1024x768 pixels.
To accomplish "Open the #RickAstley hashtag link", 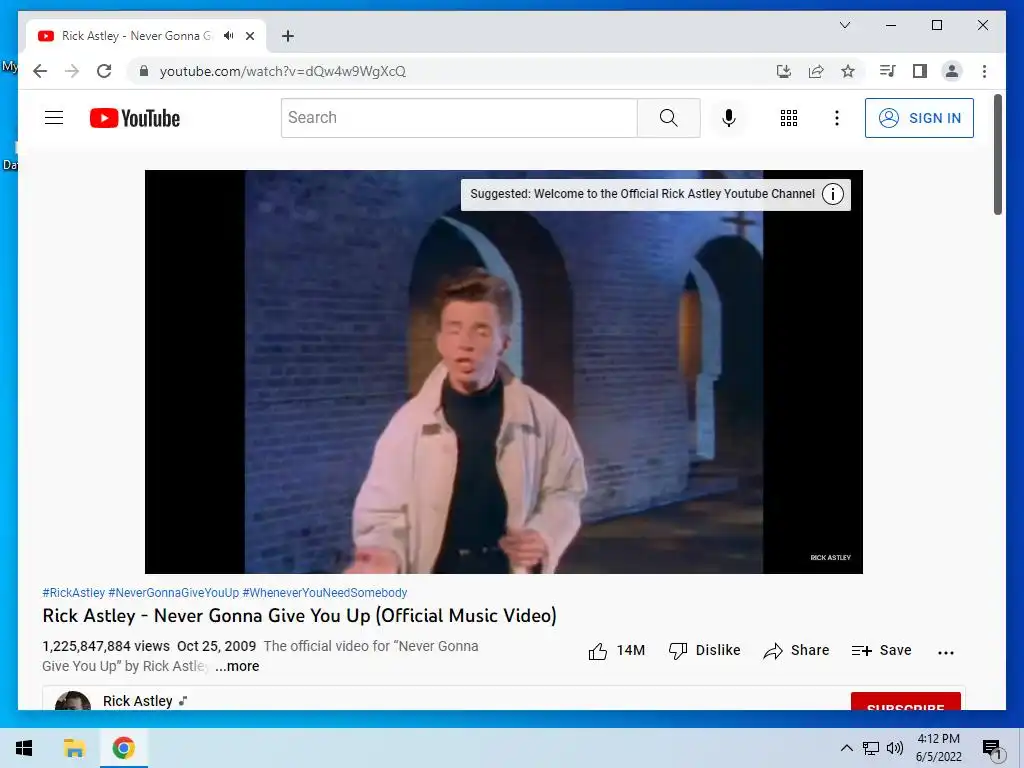I will (x=73, y=592).
